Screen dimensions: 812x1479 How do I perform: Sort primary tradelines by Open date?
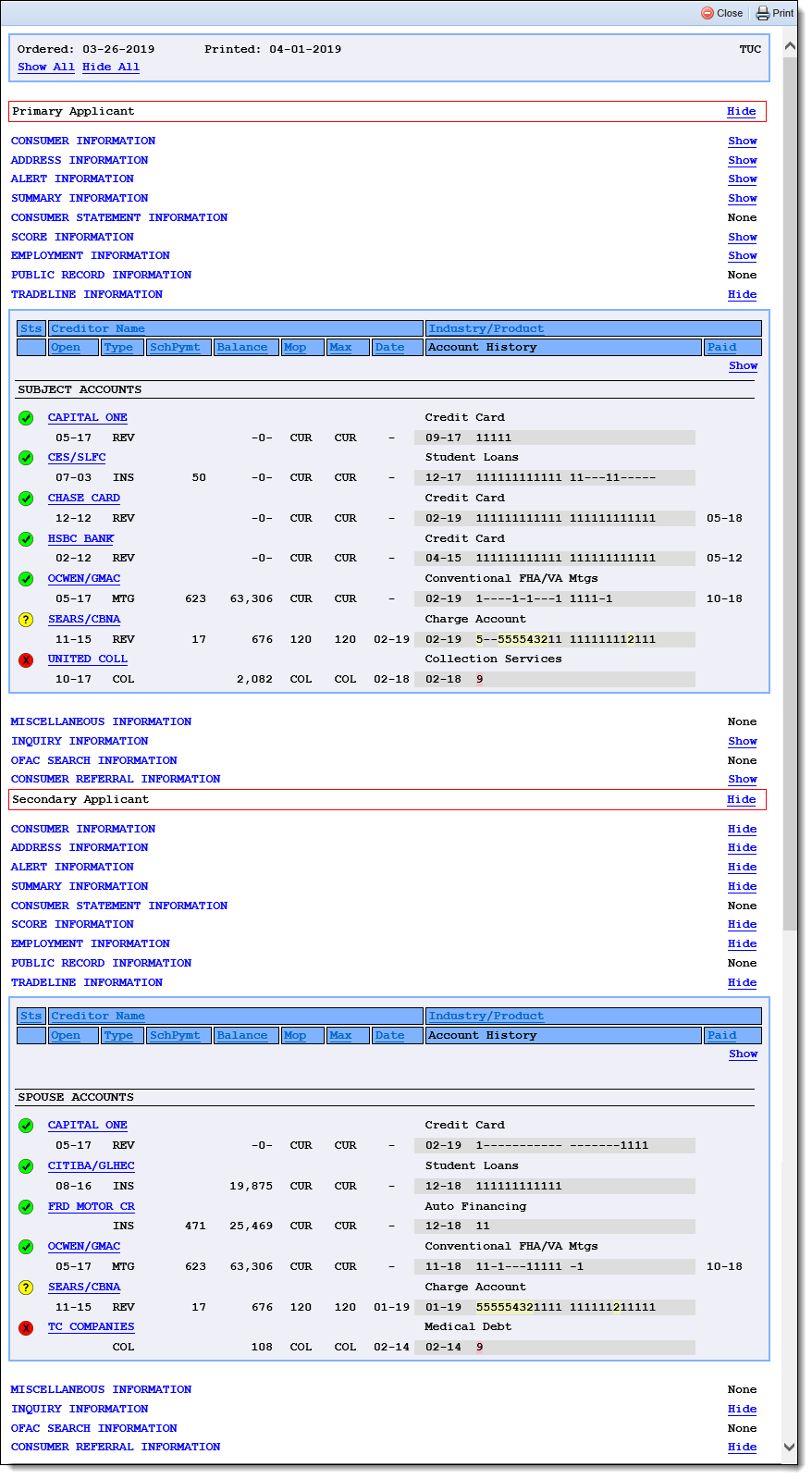pyautogui.click(x=66, y=347)
